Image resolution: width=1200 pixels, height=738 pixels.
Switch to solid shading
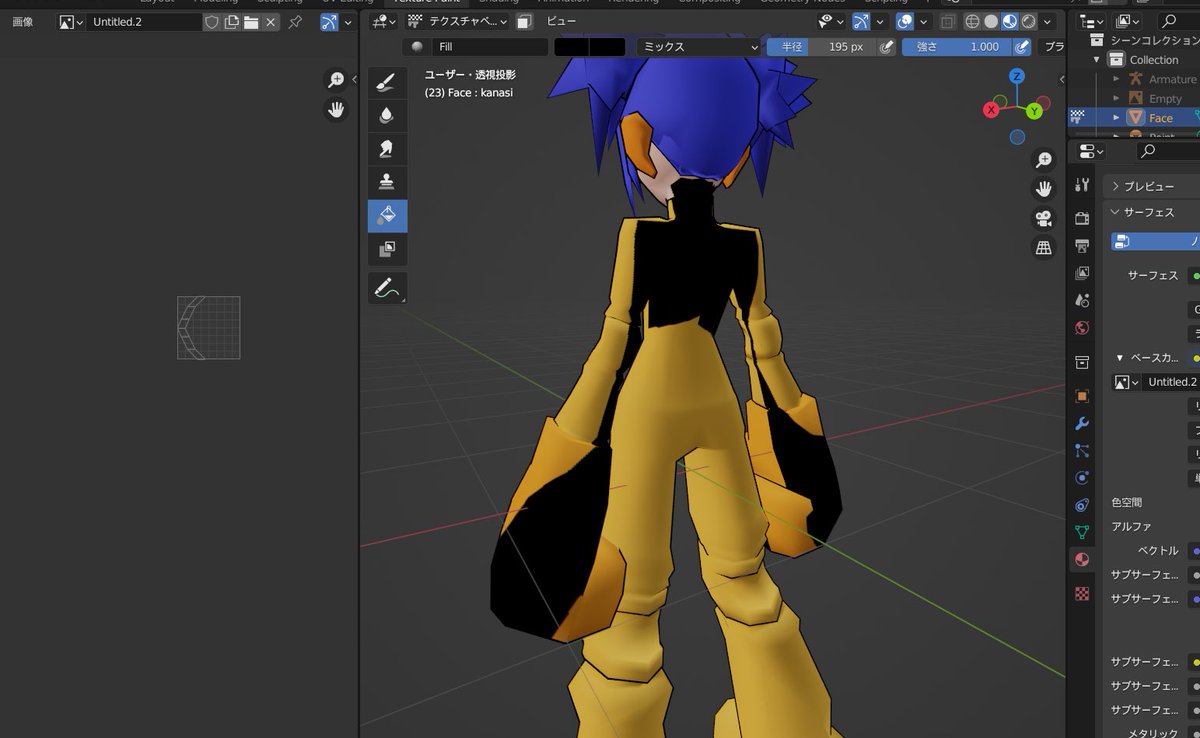tap(991, 21)
